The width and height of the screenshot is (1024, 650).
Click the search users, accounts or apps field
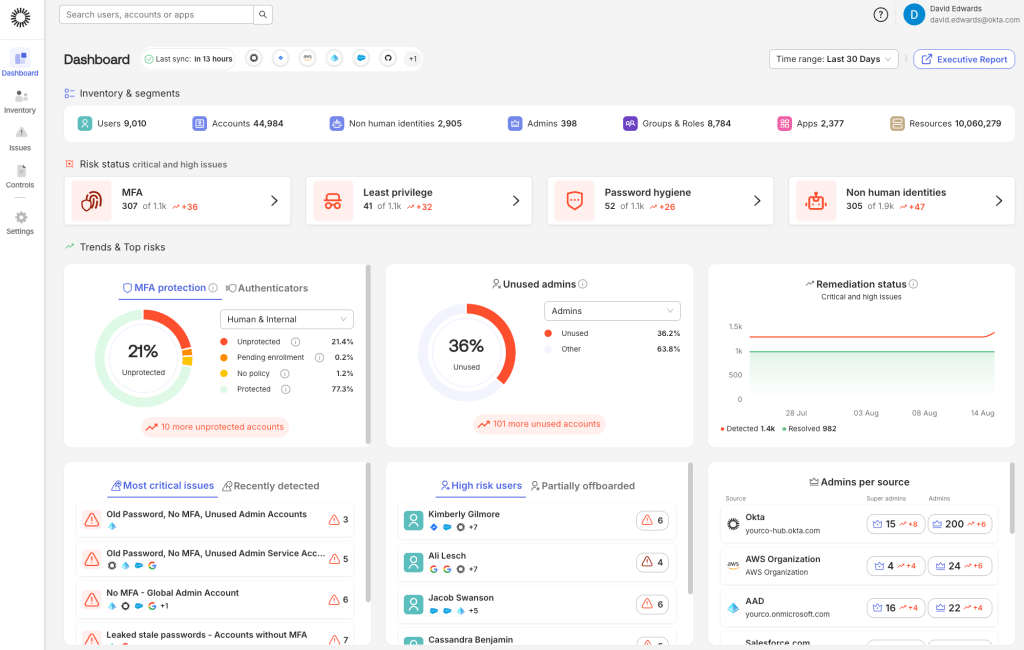(155, 15)
